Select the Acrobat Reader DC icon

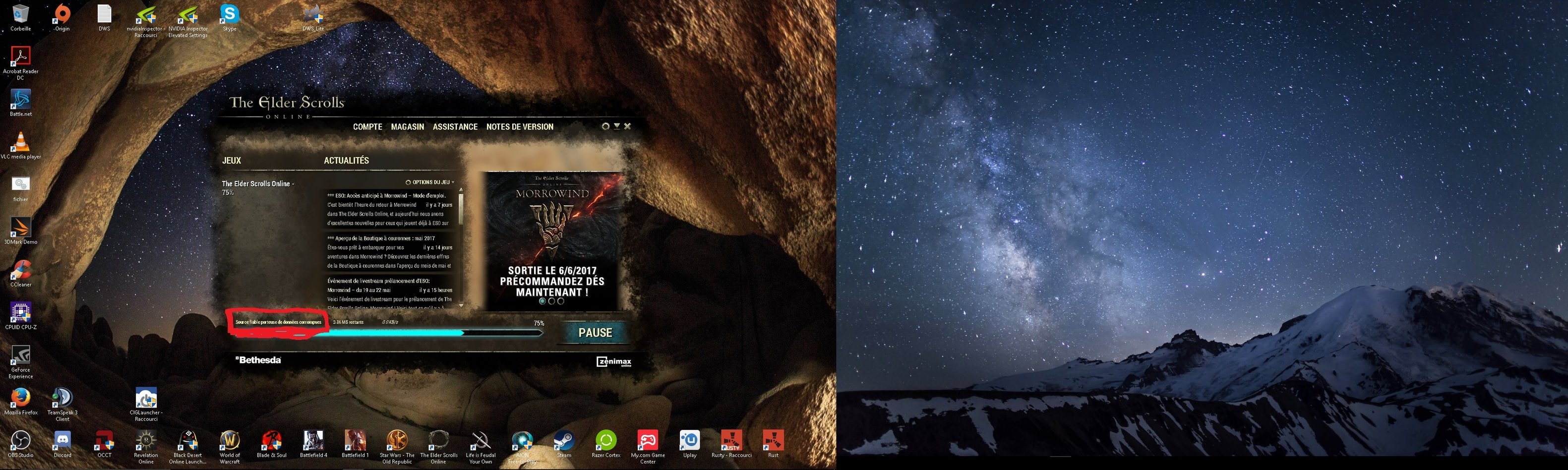click(21, 64)
